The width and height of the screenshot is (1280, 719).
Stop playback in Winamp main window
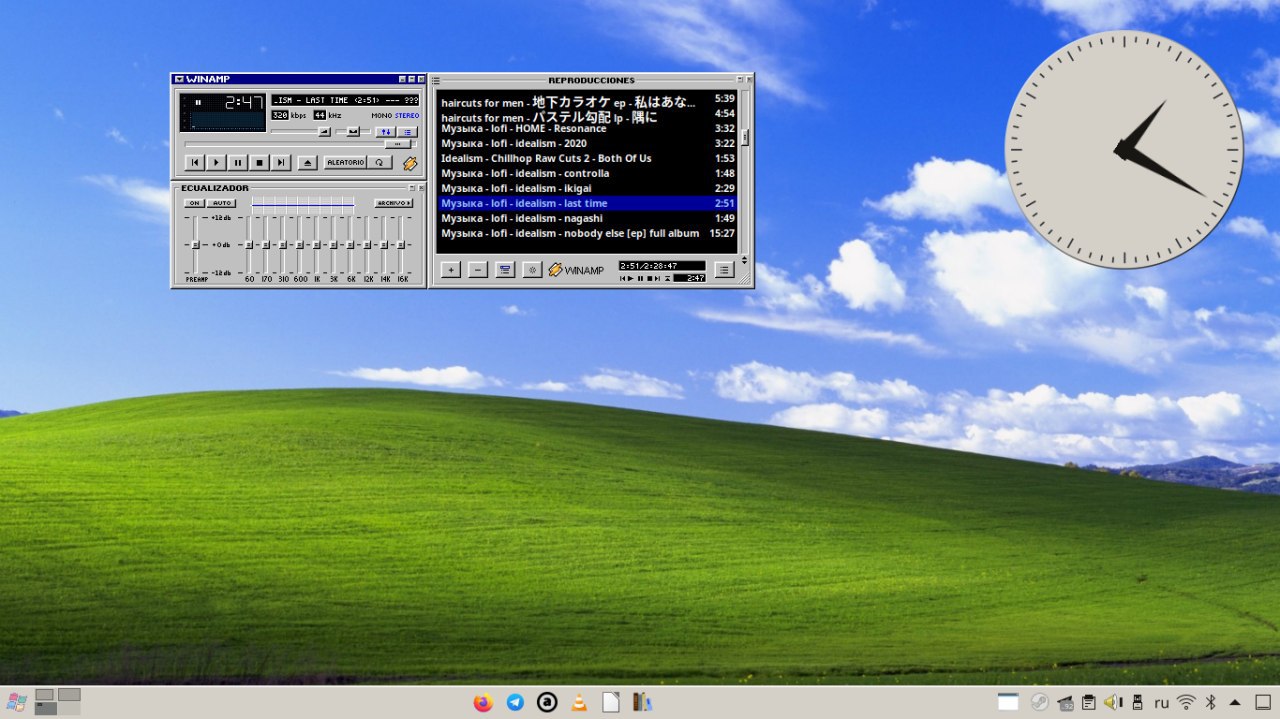click(x=259, y=162)
